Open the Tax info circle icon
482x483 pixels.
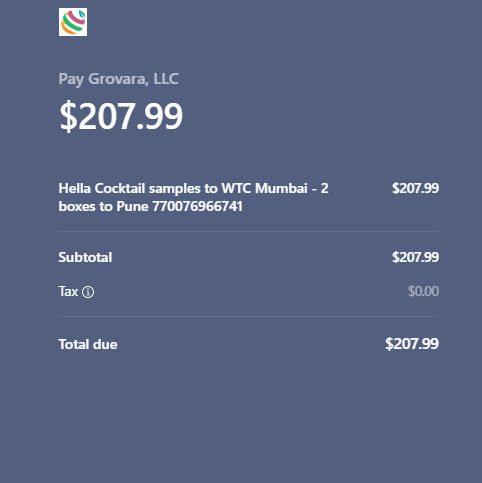tap(88, 292)
